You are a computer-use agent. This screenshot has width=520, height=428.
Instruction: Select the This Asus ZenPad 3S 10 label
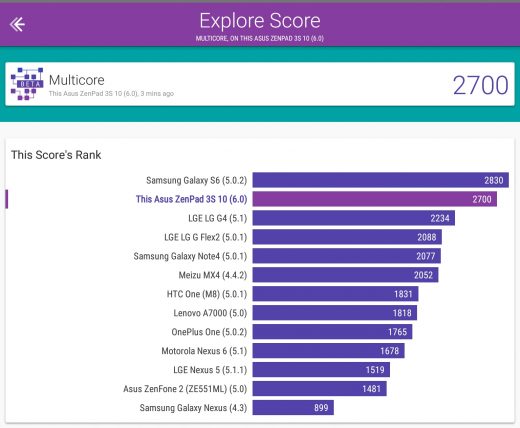(191, 199)
